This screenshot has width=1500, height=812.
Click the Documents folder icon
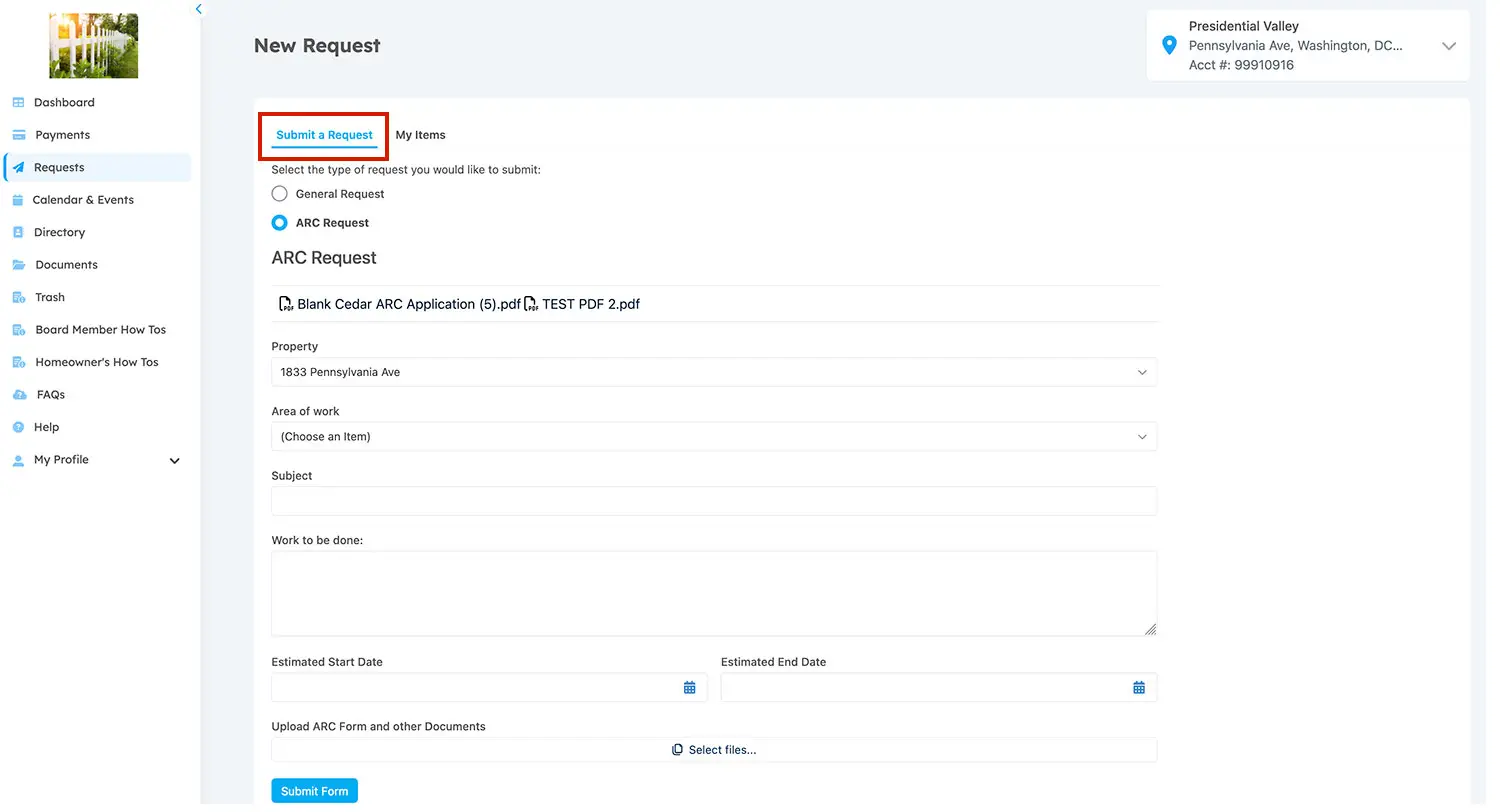(18, 267)
